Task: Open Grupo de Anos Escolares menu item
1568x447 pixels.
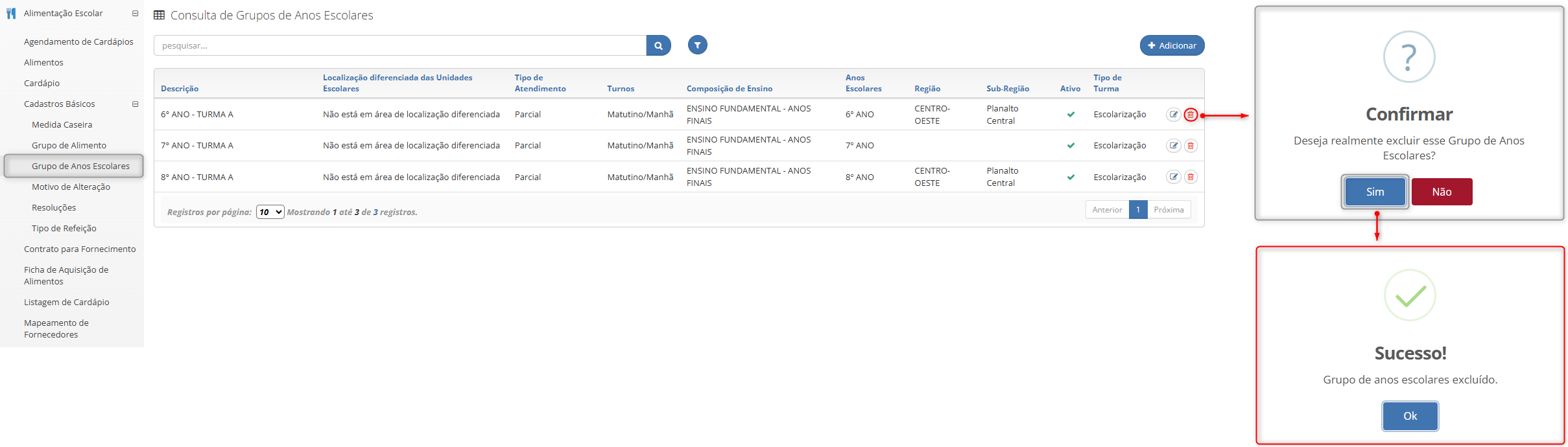Action: (80, 166)
